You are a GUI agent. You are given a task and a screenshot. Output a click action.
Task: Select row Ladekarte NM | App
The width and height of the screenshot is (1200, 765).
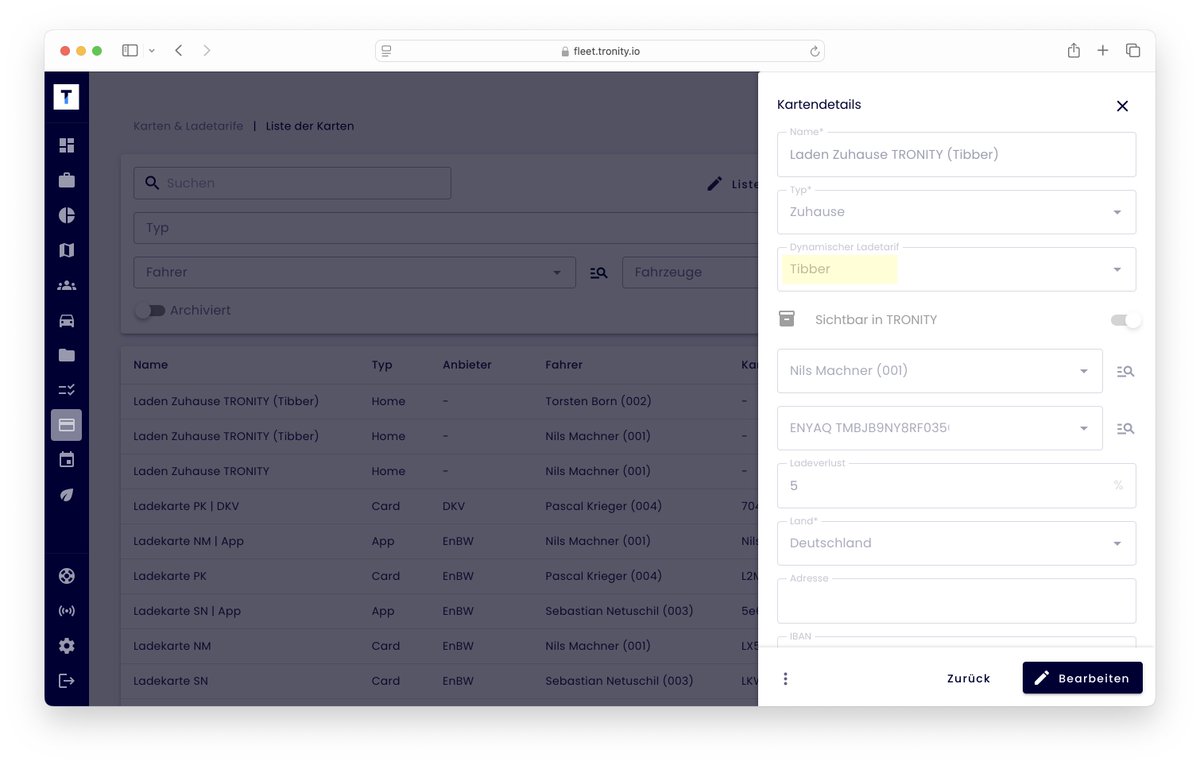pyautogui.click(x=440, y=541)
